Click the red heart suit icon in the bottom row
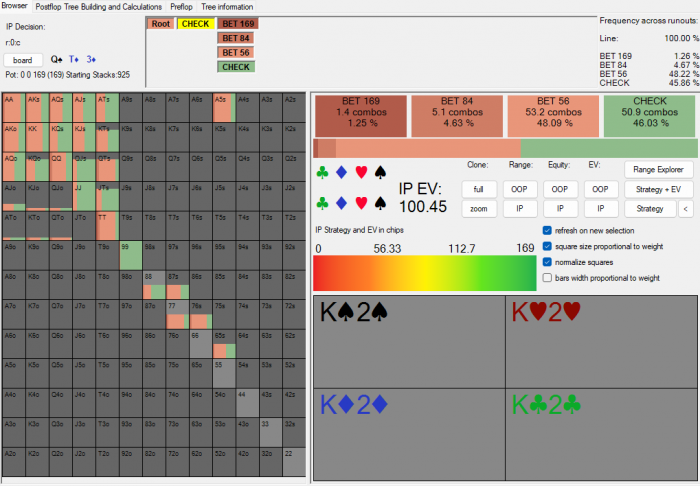This screenshot has width=700, height=486. (x=361, y=204)
